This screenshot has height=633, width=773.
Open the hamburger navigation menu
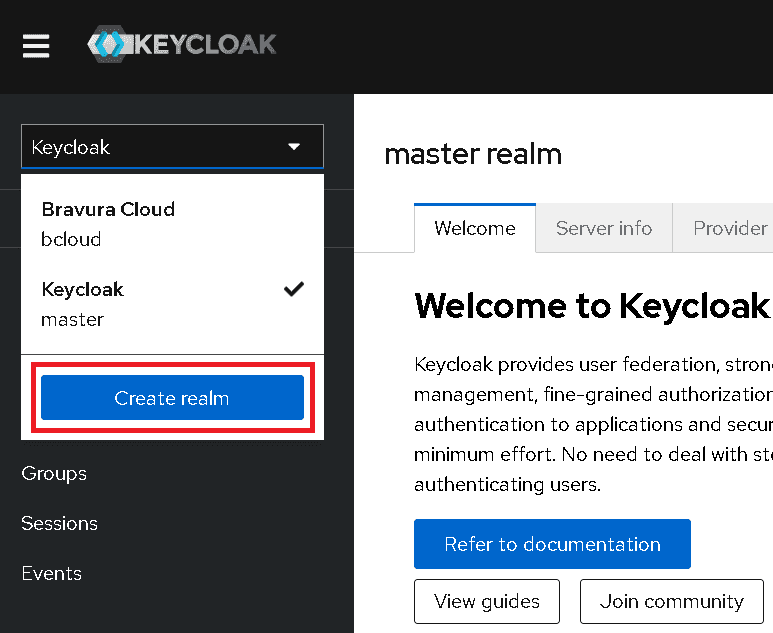tap(36, 46)
